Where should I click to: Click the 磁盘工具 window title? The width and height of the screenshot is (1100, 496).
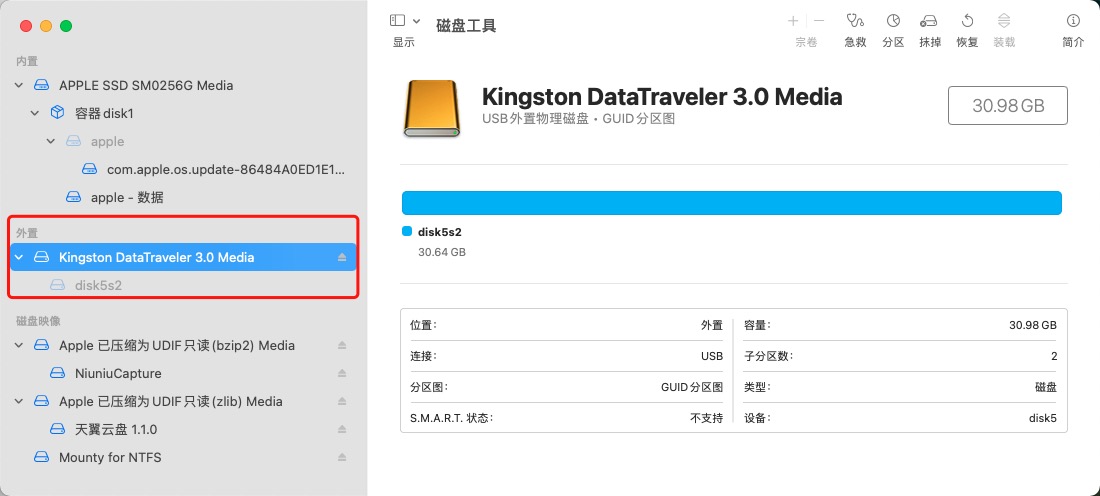(466, 26)
